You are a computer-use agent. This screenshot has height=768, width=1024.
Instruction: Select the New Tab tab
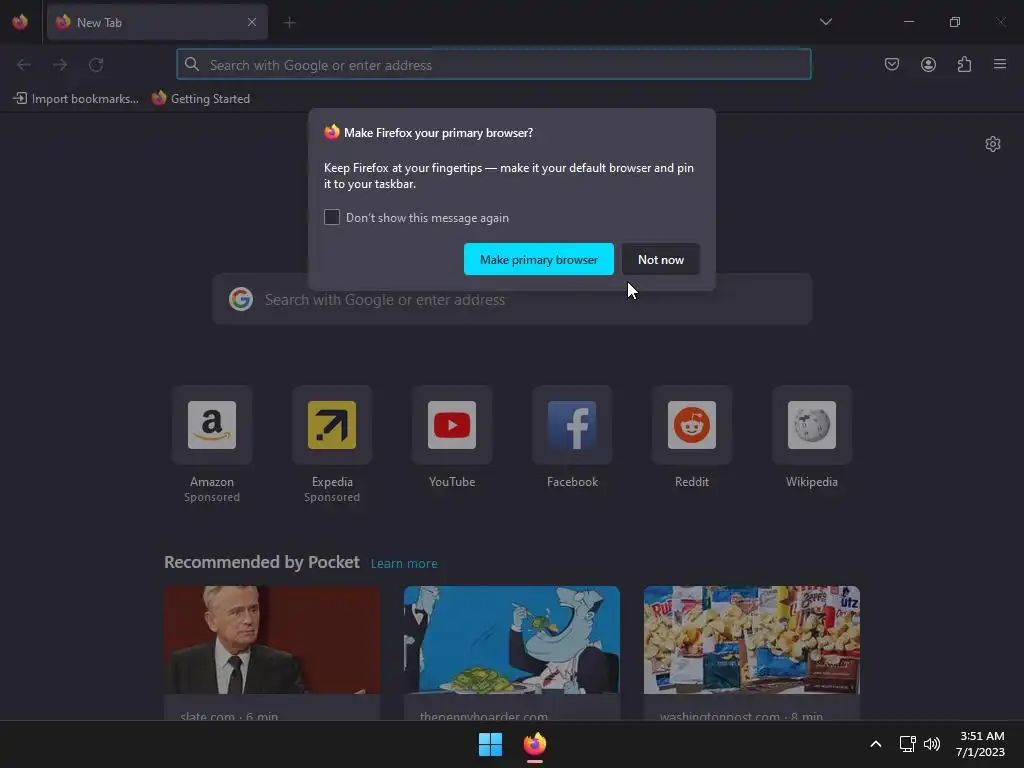tap(157, 22)
